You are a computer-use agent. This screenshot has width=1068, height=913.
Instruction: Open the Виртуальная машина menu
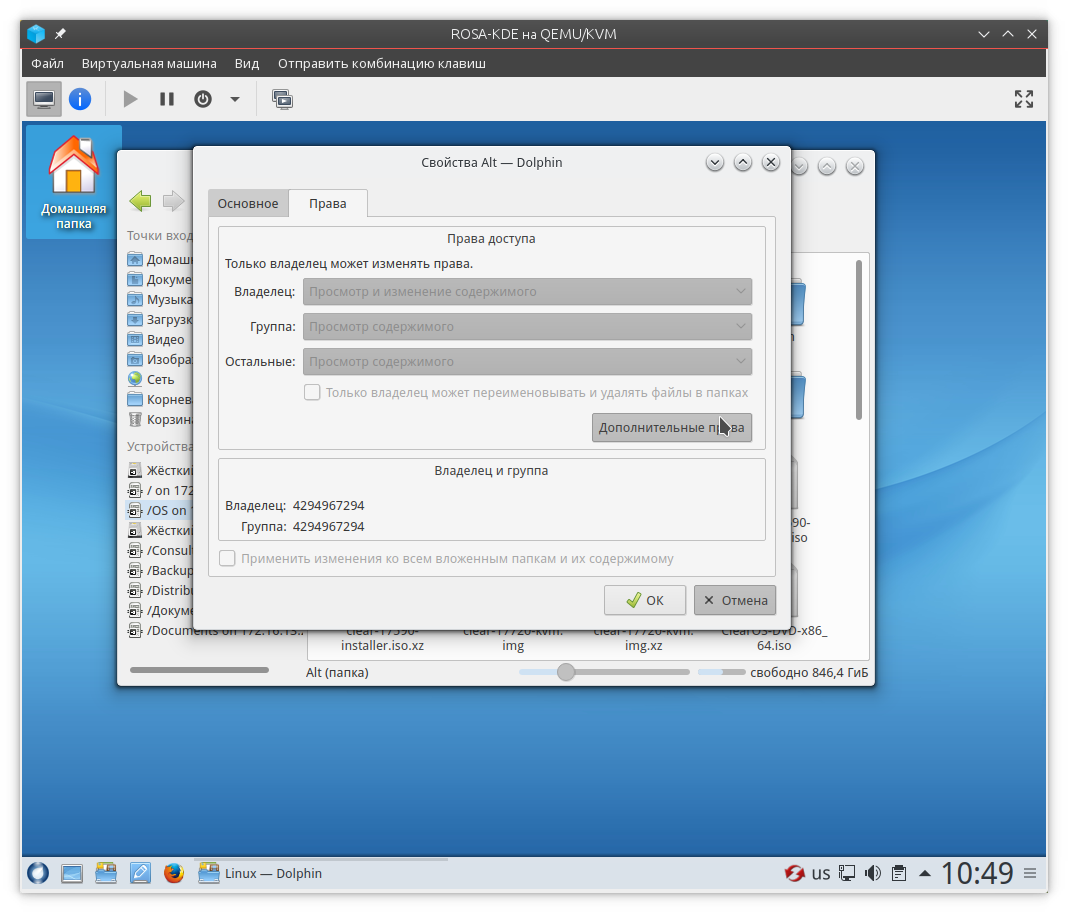[149, 63]
